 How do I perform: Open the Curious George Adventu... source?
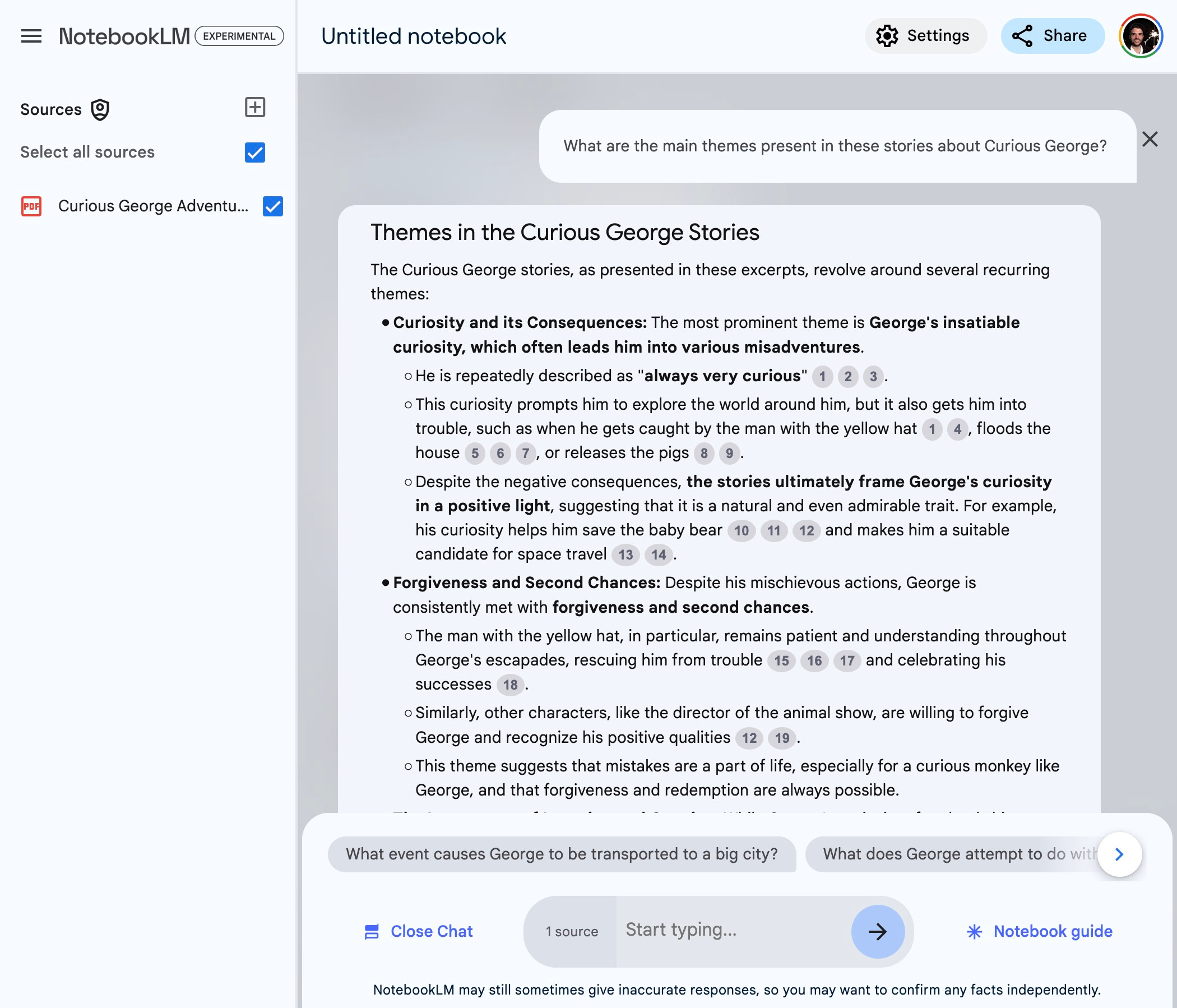(154, 206)
